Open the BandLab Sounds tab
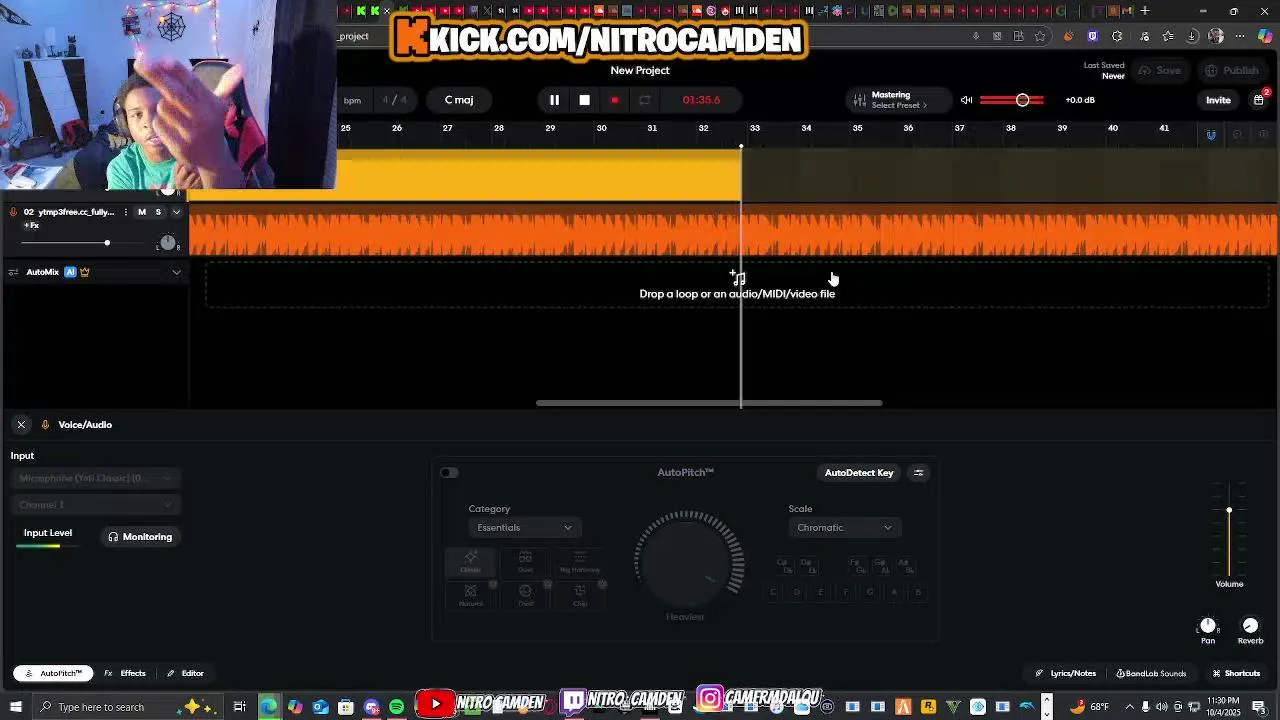The height and width of the screenshot is (720, 1280). pos(1151,674)
